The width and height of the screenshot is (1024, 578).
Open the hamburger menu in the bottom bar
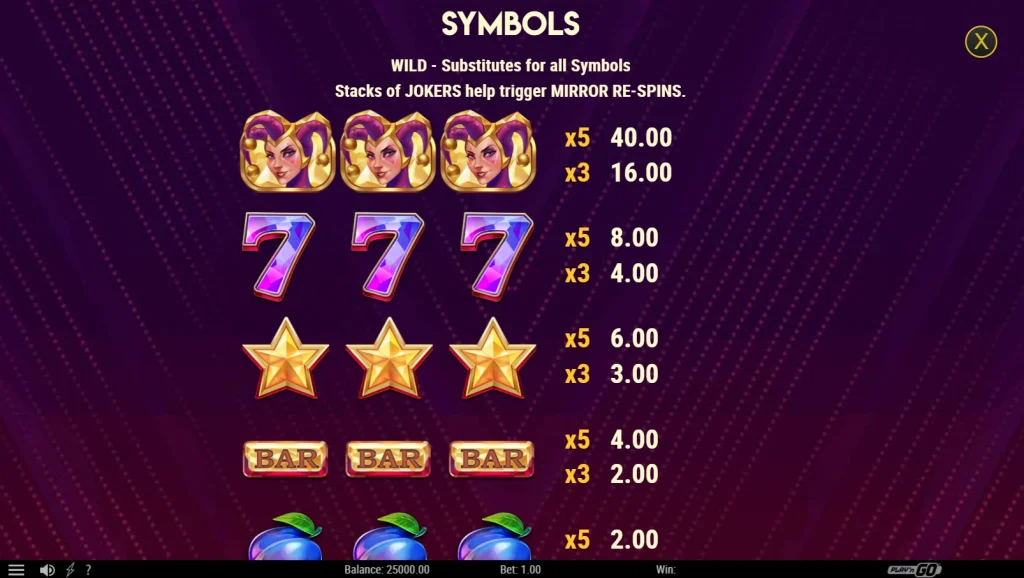(x=16, y=570)
